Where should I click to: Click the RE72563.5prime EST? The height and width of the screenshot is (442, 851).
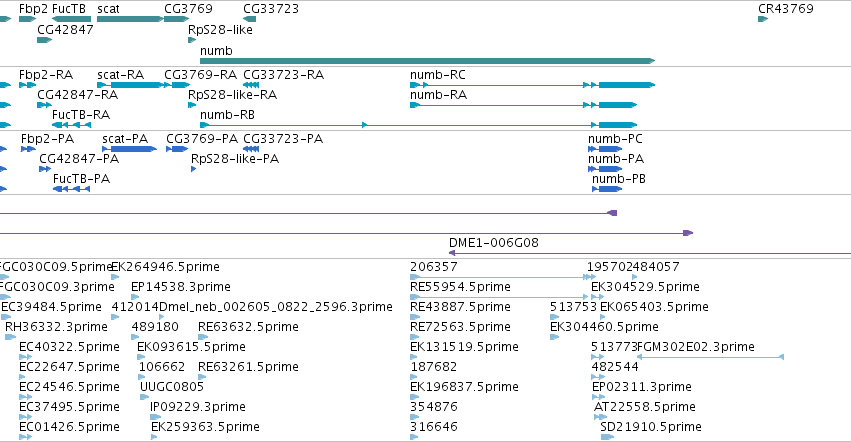pyautogui.click(x=414, y=337)
